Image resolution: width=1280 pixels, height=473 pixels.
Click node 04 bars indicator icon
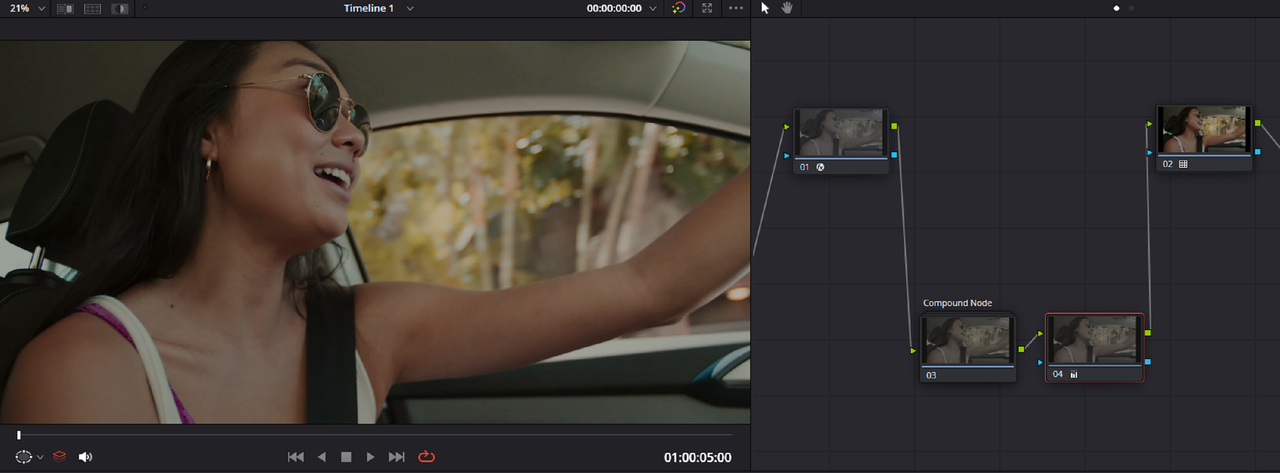1074,375
